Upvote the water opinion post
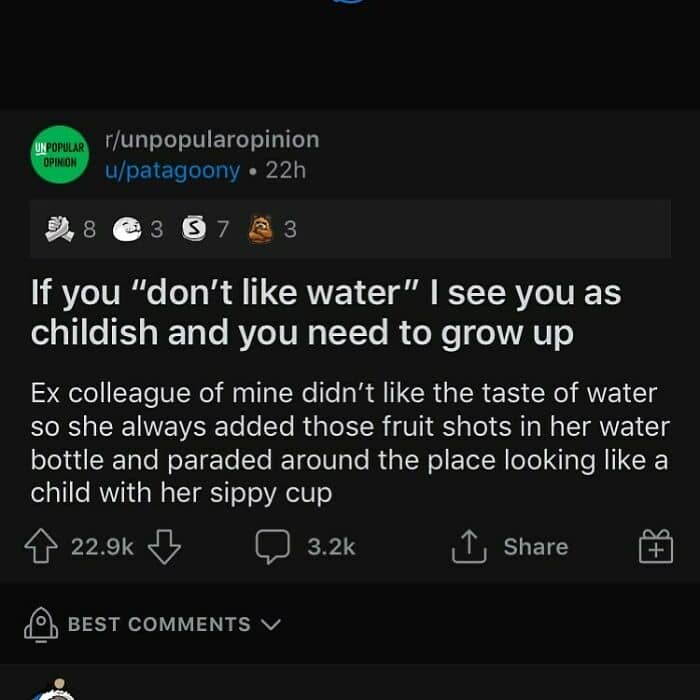Image resolution: width=700 pixels, height=700 pixels. pos(40,547)
